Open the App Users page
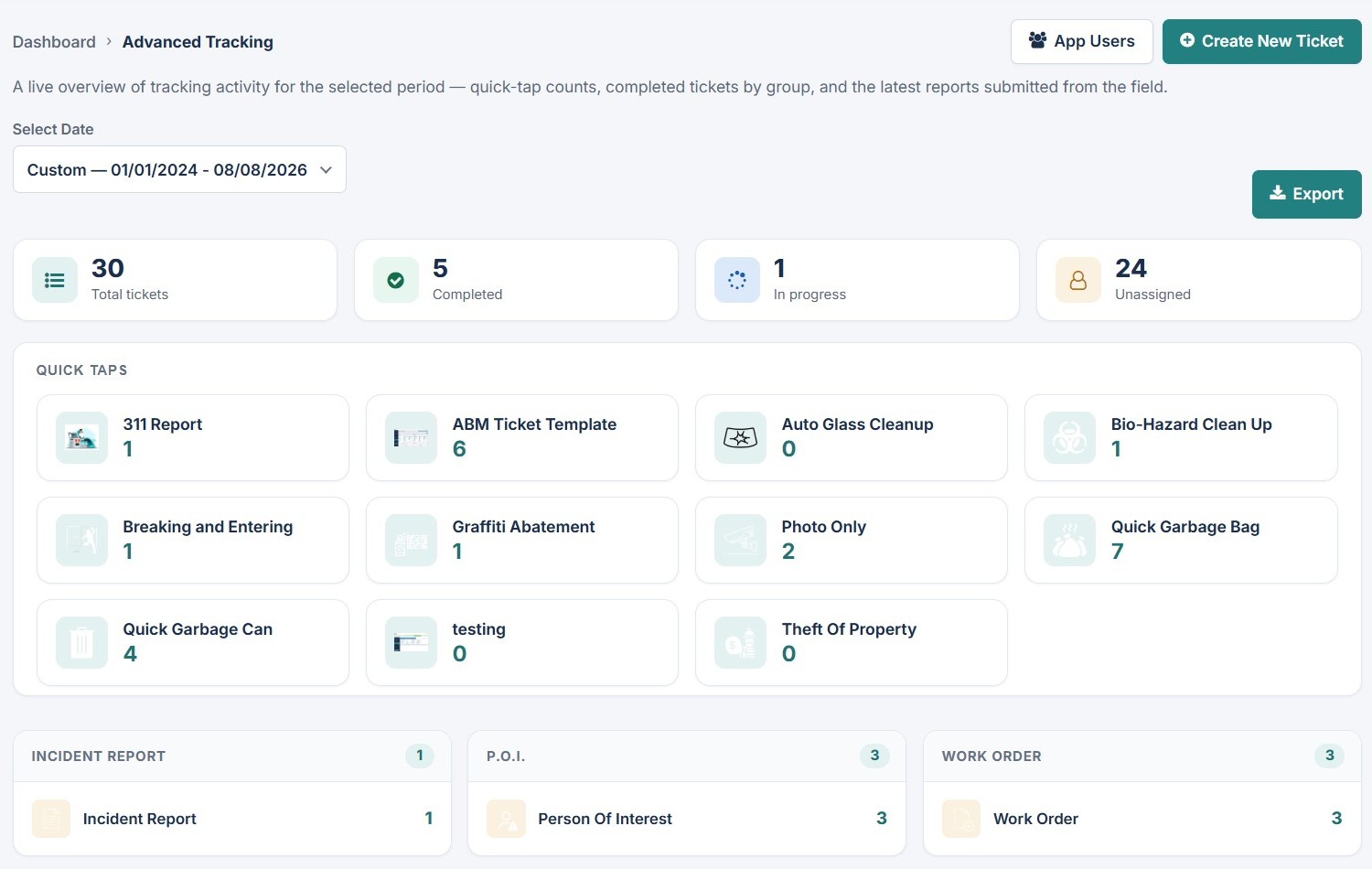 [1082, 42]
